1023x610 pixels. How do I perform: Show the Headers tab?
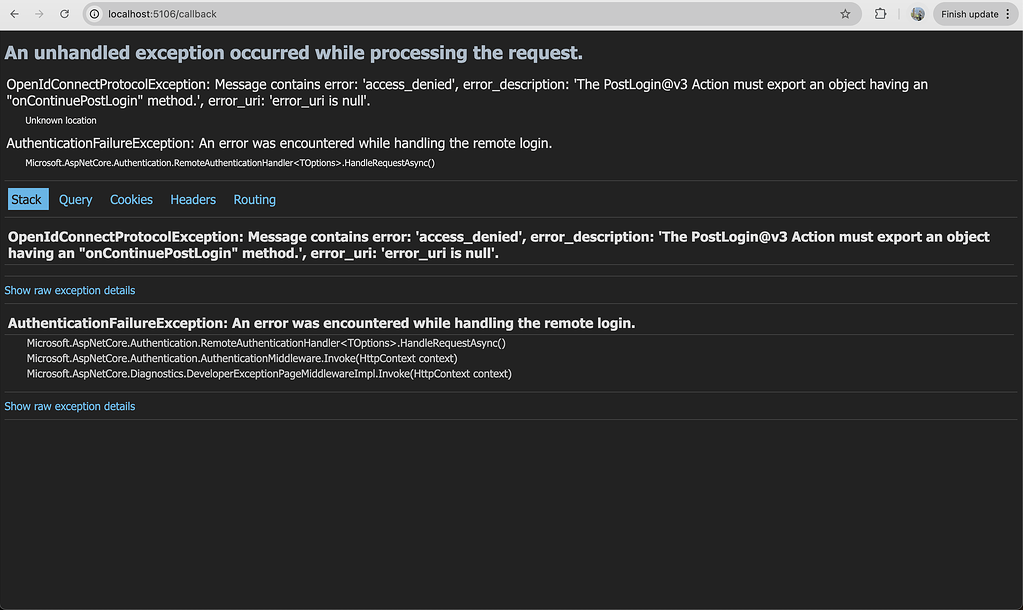pos(193,200)
